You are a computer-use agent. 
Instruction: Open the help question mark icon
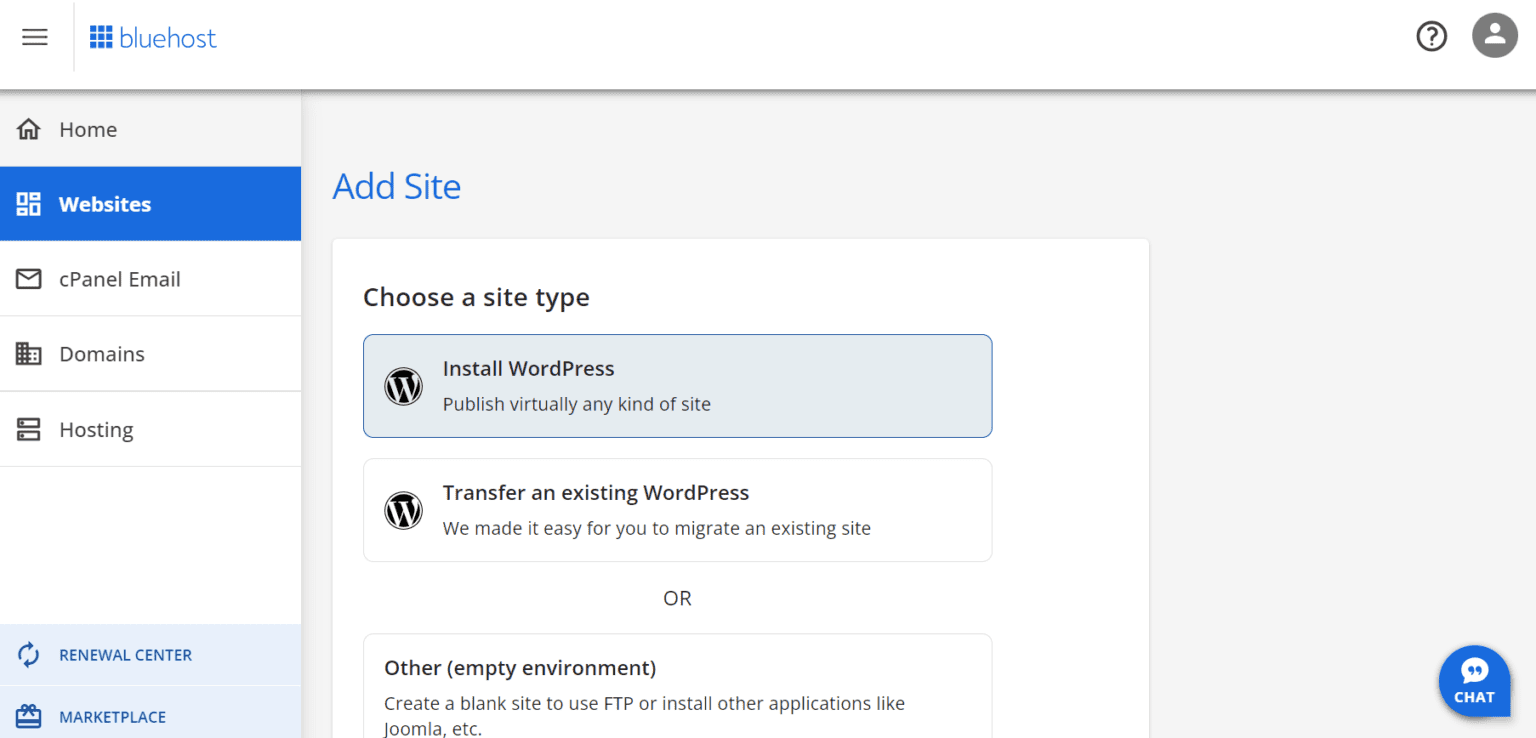[x=1431, y=37]
